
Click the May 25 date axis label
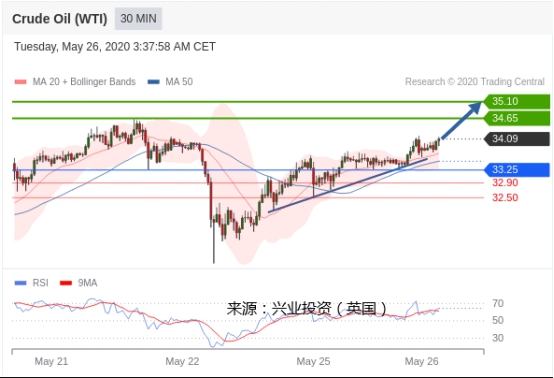(x=313, y=361)
